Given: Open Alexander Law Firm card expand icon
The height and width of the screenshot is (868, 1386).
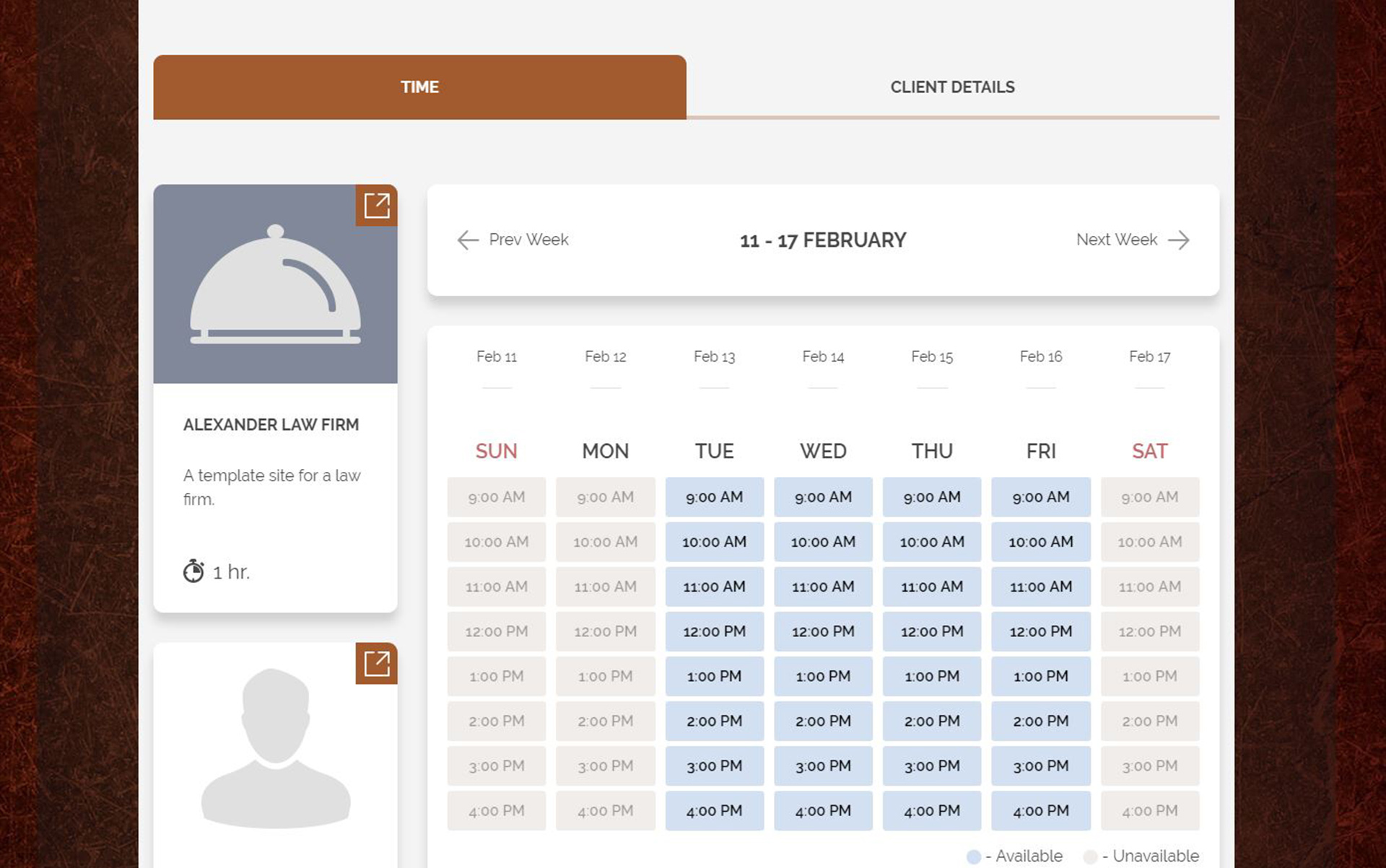Looking at the screenshot, I should (376, 206).
